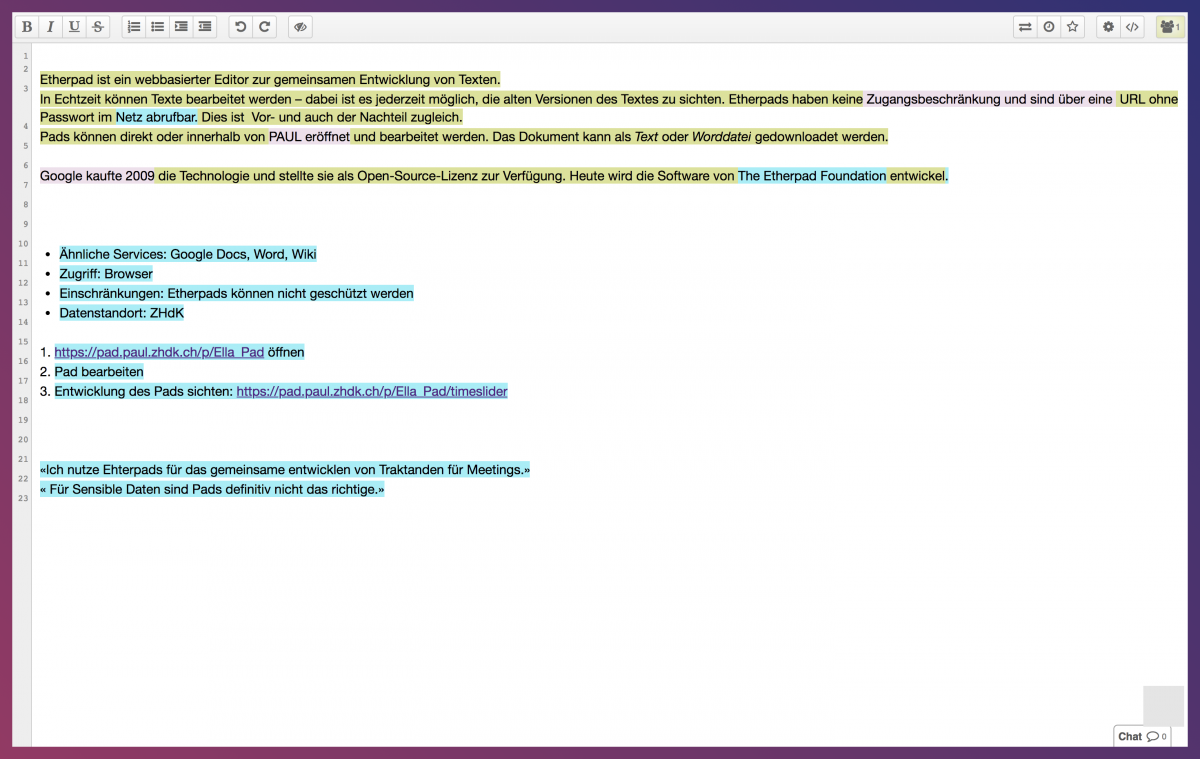Open share and embed code panel
Screen dimensions: 1200x759
[x=1132, y=27]
